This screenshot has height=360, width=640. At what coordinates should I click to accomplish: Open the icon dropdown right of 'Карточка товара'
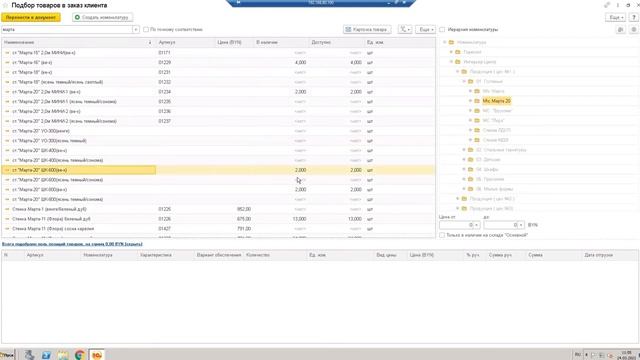coord(405,29)
